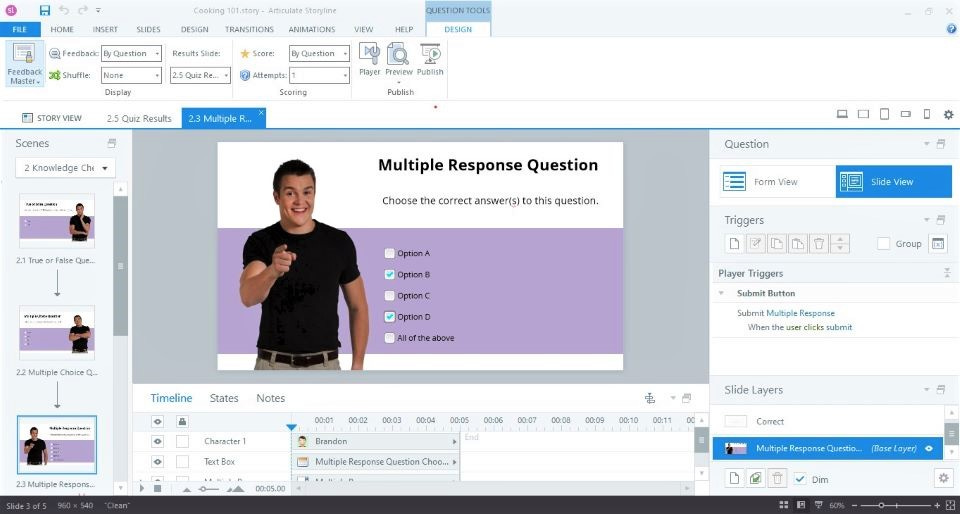Undock the Scenes panel

111,143
